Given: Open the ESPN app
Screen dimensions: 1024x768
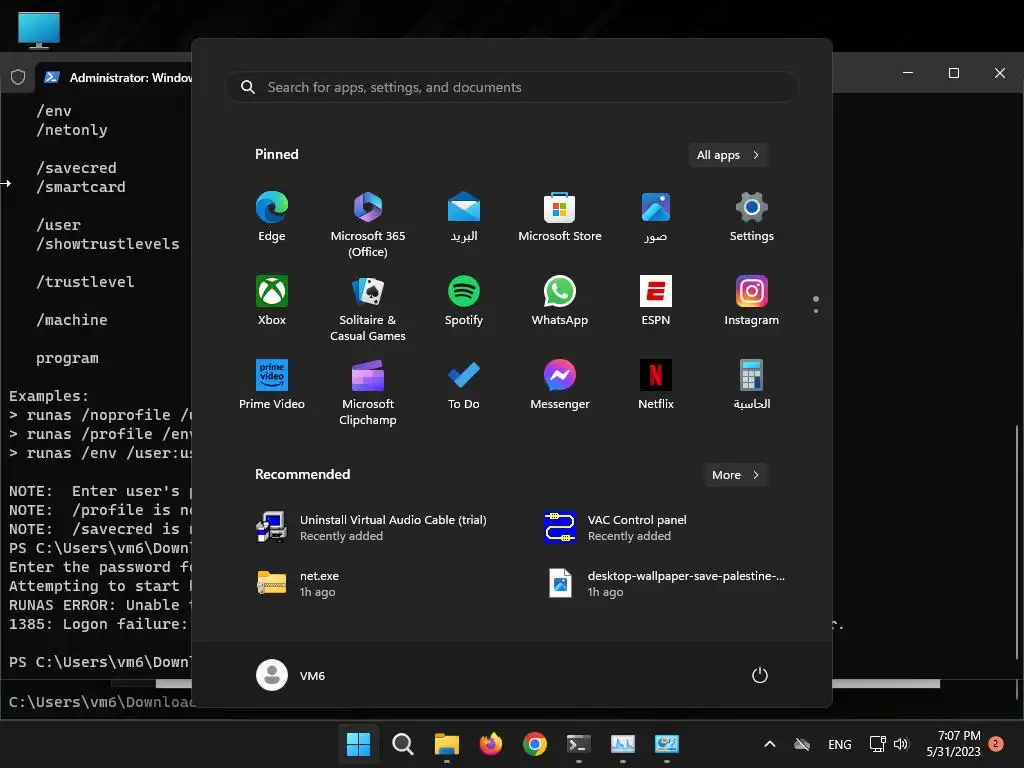Looking at the screenshot, I should pyautogui.click(x=656, y=300).
